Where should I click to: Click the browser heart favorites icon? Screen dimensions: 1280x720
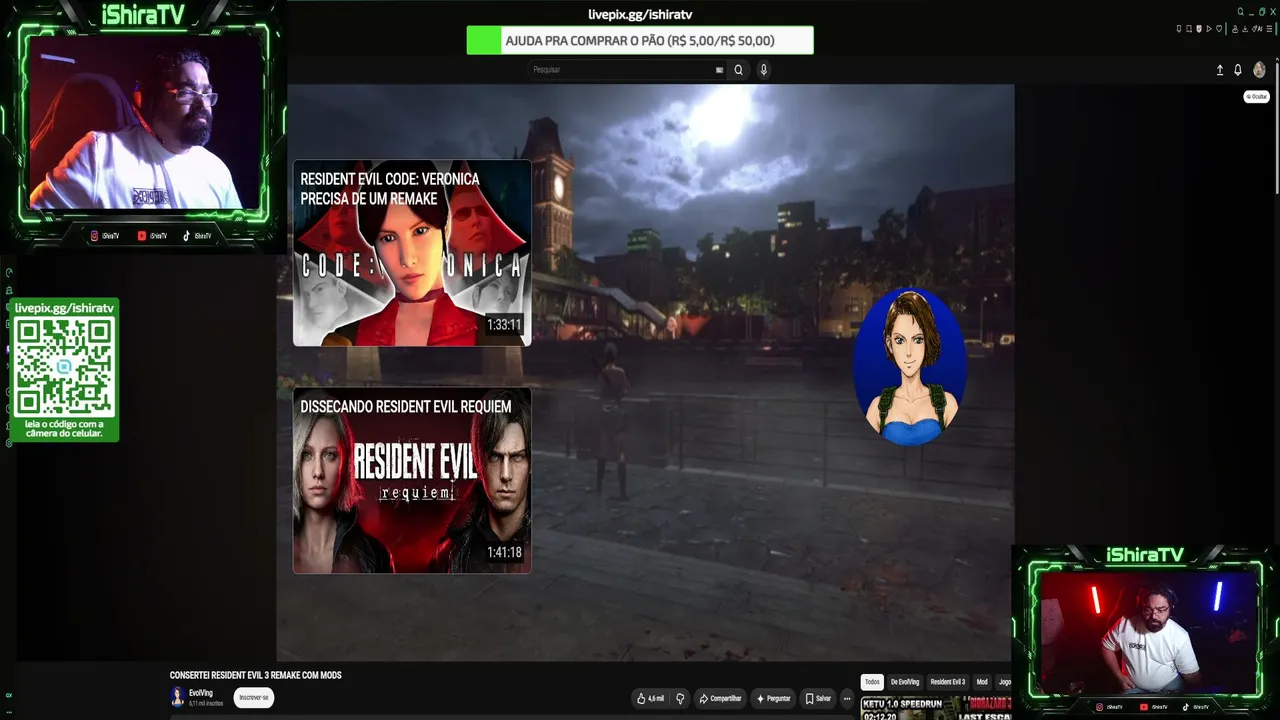pyautogui.click(x=1219, y=29)
